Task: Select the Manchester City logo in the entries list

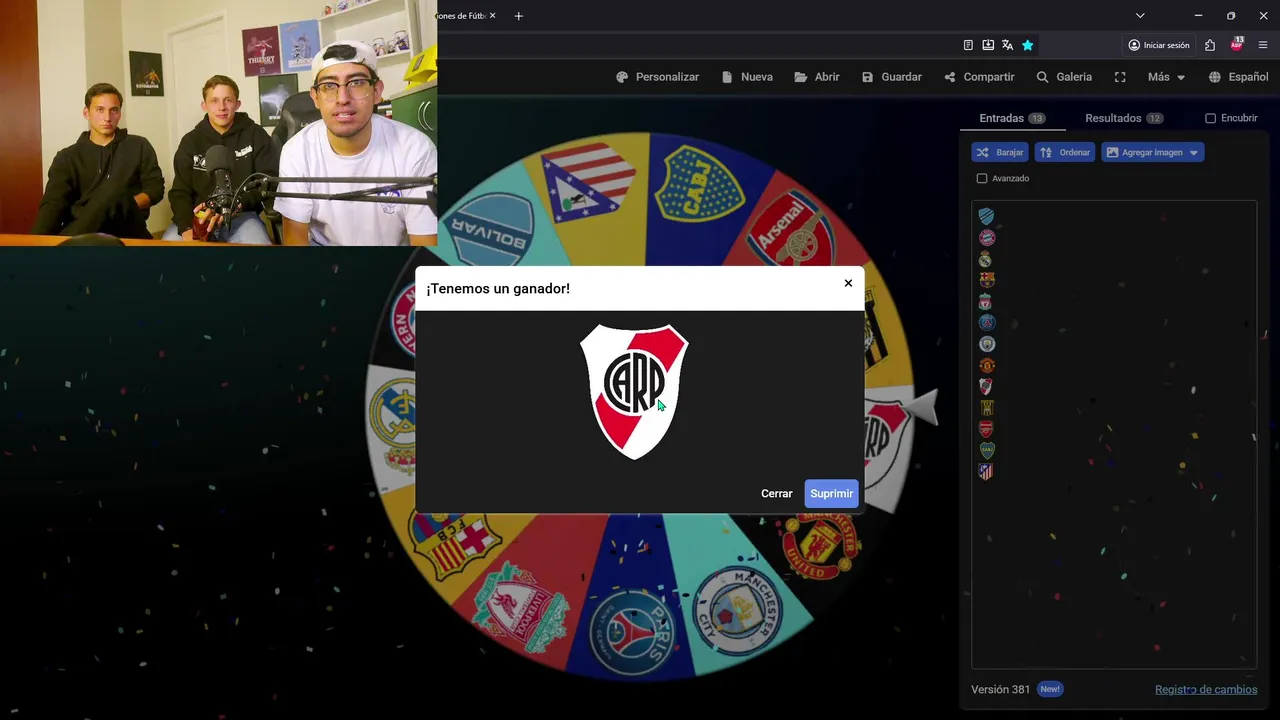Action: (986, 343)
